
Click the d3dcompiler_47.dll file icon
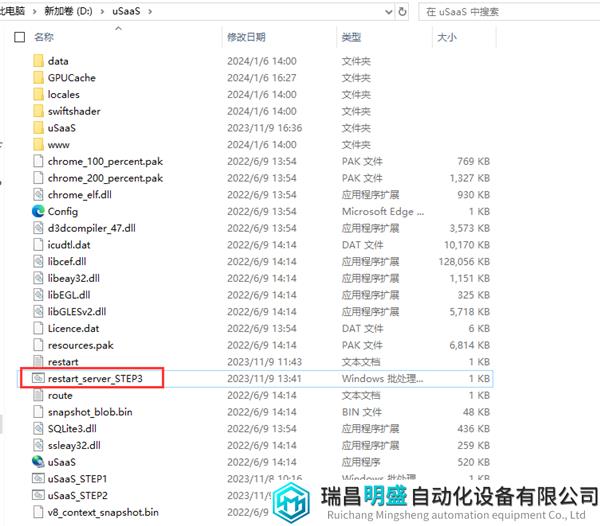[38, 228]
